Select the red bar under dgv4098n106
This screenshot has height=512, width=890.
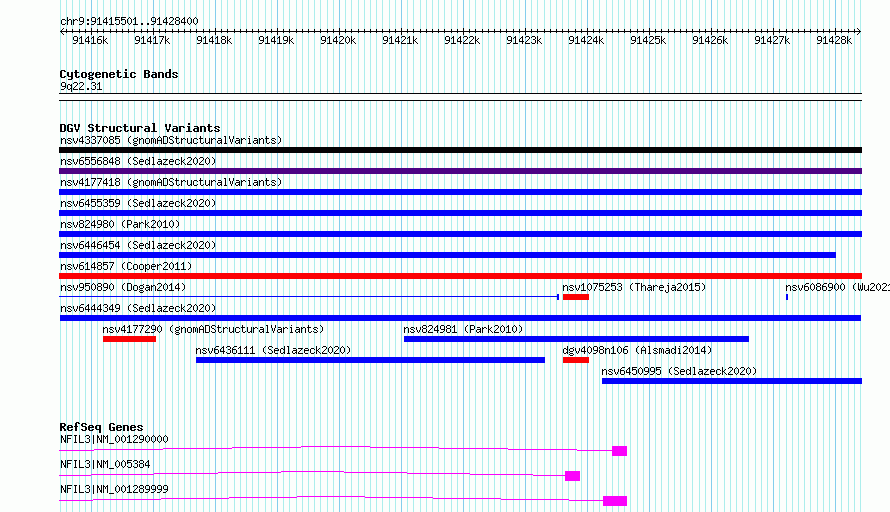pos(576,360)
